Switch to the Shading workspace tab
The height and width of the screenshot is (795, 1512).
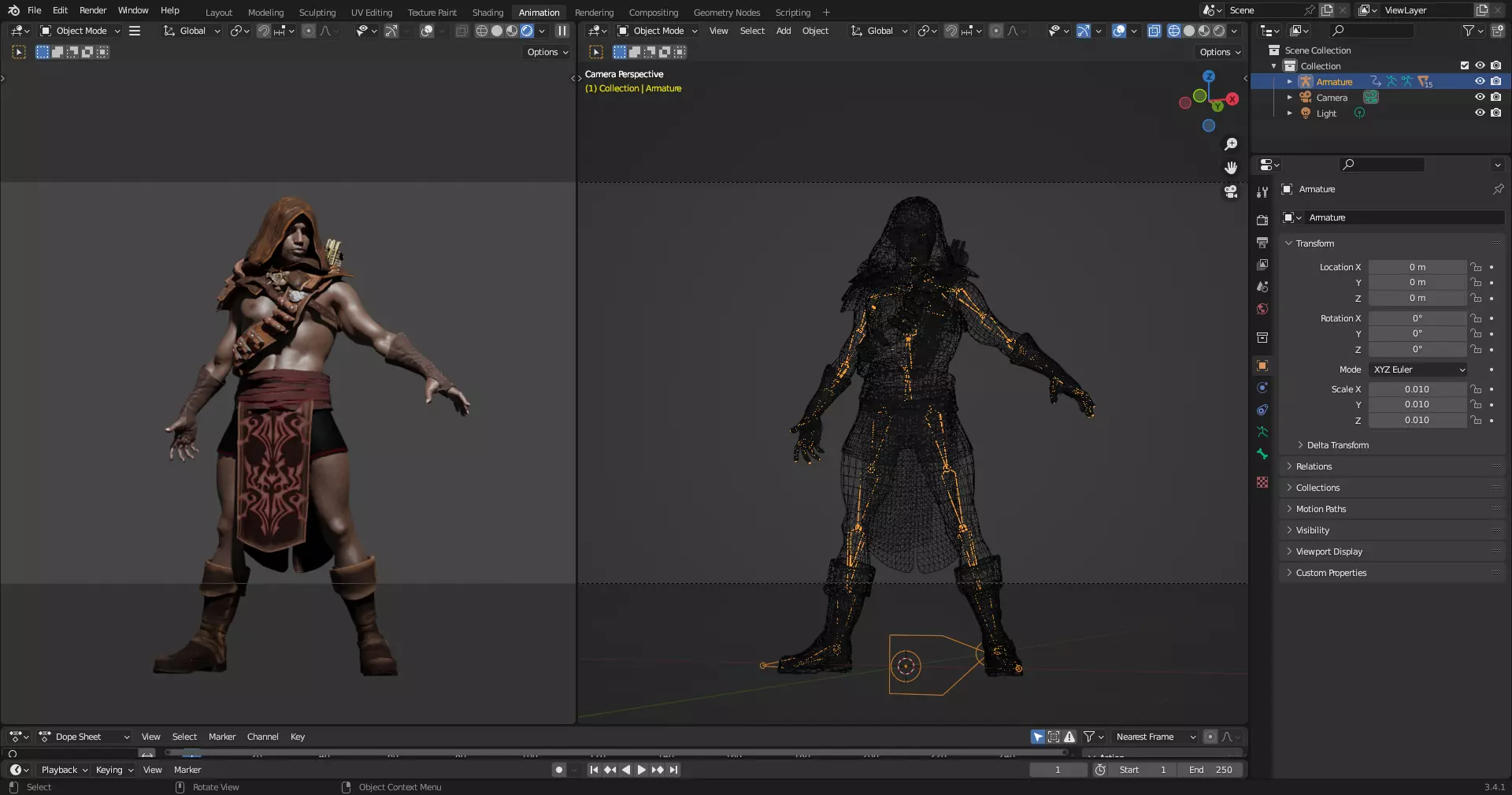coord(487,13)
